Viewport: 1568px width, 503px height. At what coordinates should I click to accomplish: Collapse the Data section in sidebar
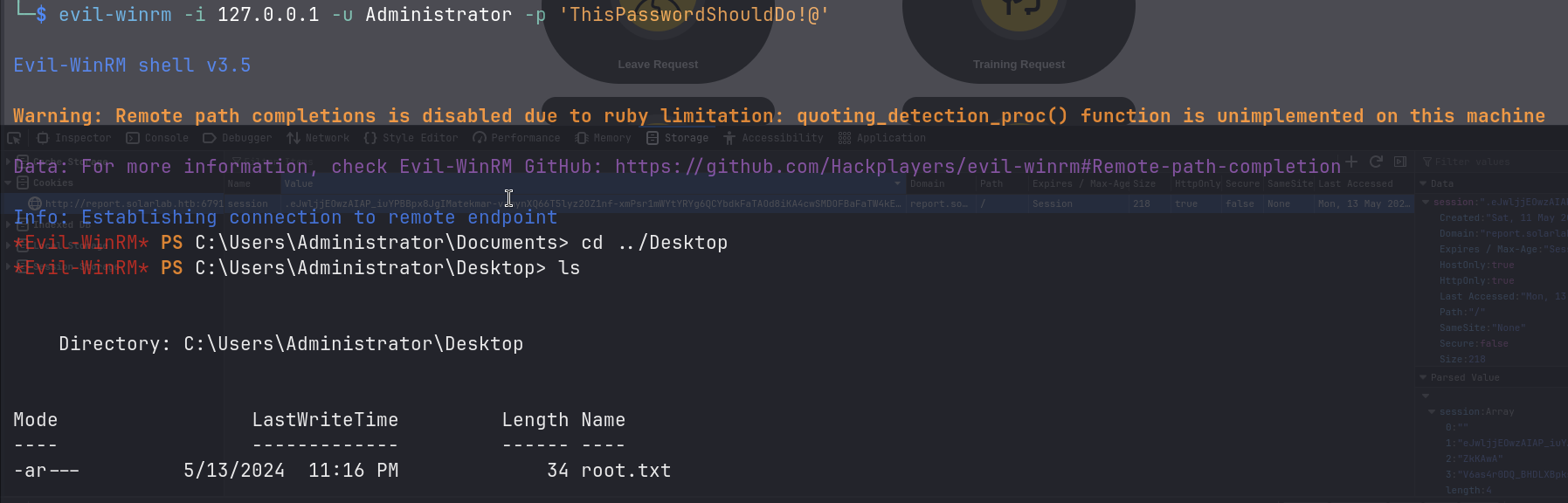(1424, 183)
